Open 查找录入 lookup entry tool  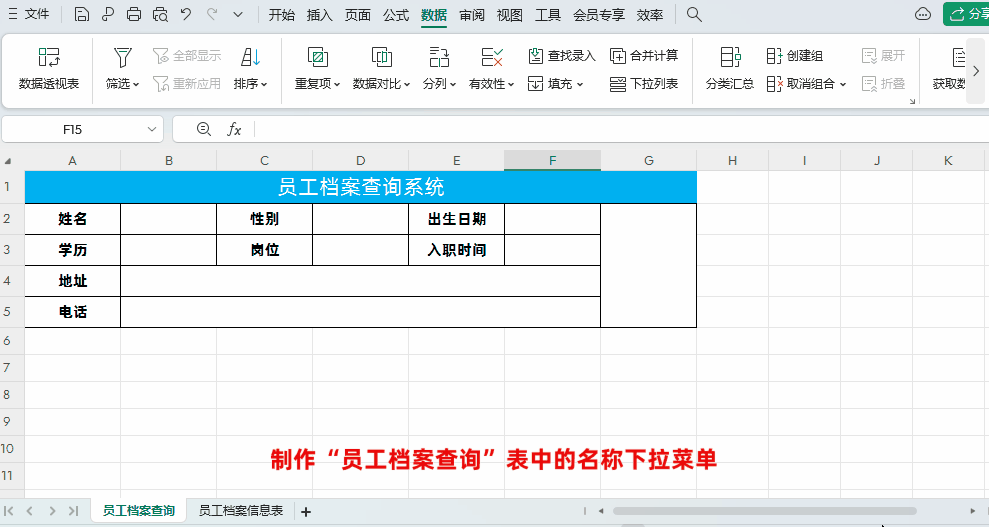click(562, 55)
